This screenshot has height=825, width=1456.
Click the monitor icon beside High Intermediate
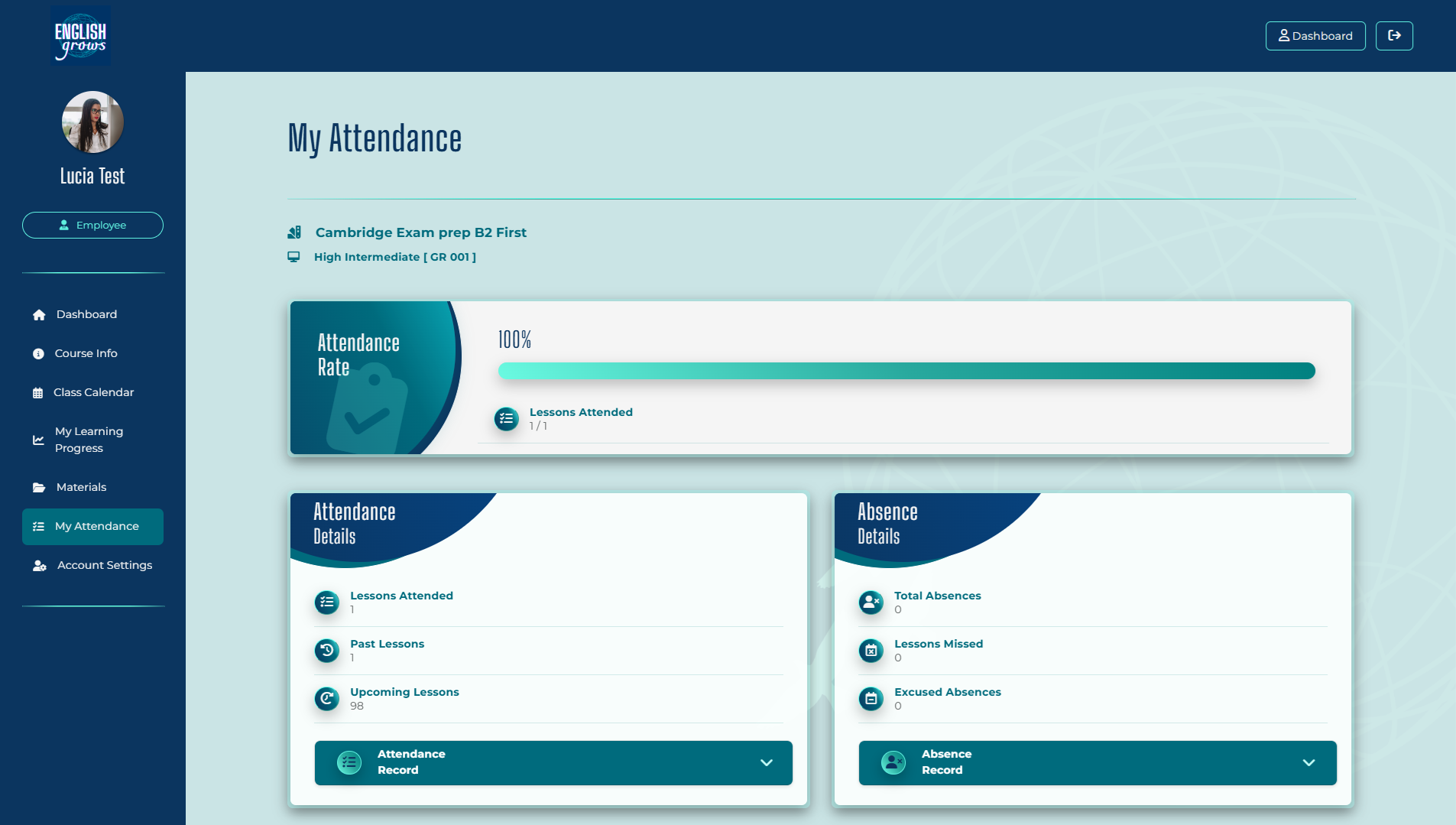293,257
